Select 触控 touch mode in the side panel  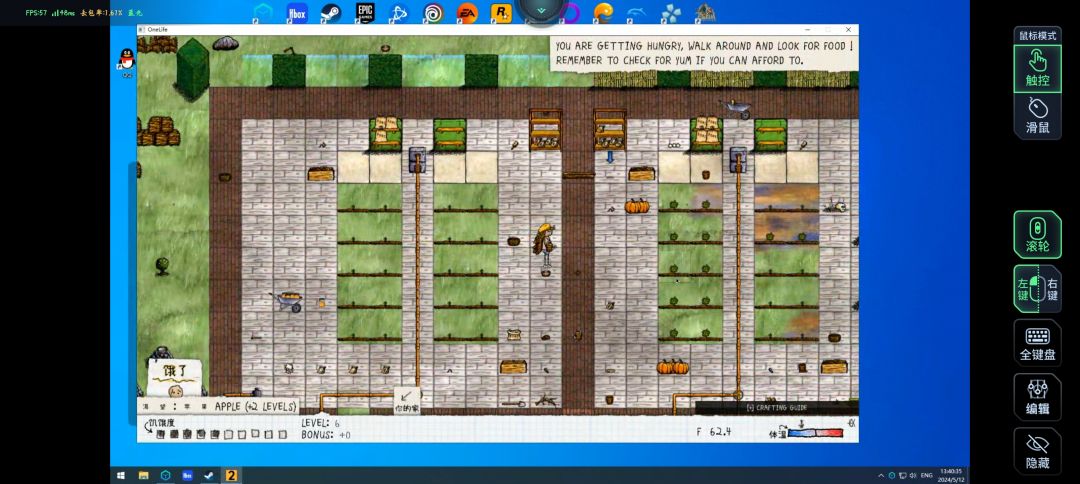click(1037, 69)
